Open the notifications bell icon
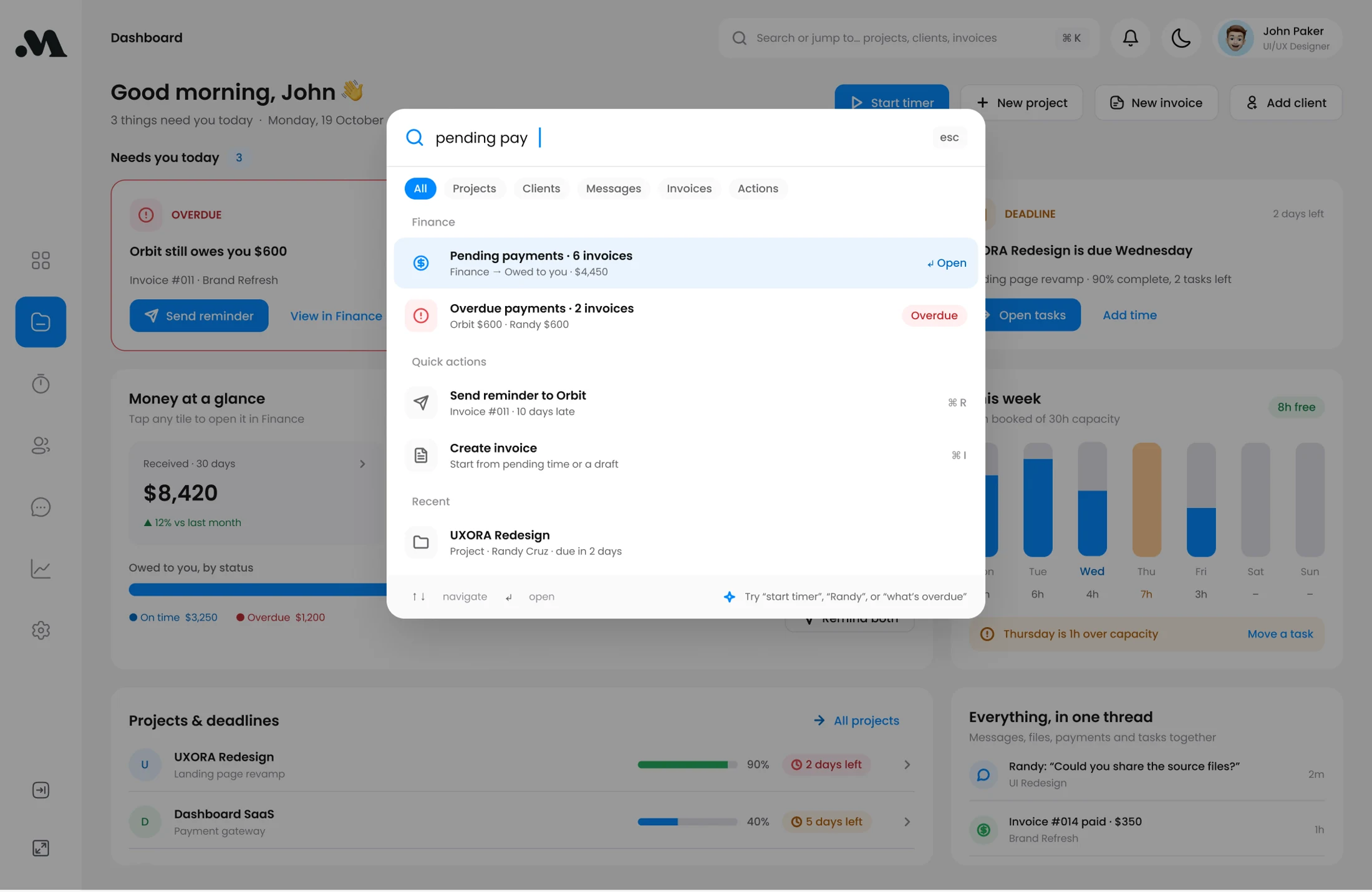This screenshot has height=892, width=1372. tap(1130, 38)
